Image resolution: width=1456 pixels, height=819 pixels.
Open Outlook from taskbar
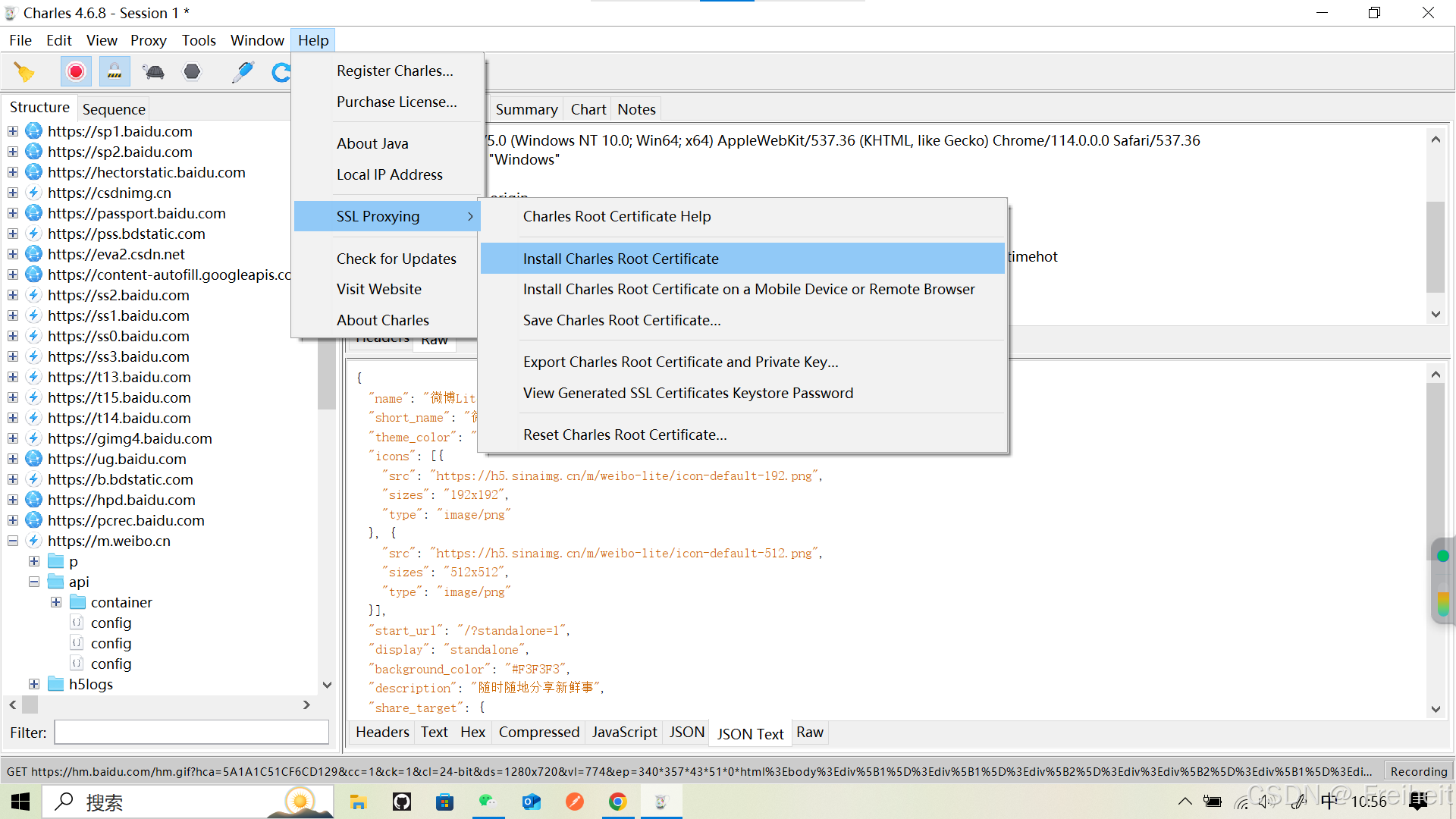tap(532, 802)
